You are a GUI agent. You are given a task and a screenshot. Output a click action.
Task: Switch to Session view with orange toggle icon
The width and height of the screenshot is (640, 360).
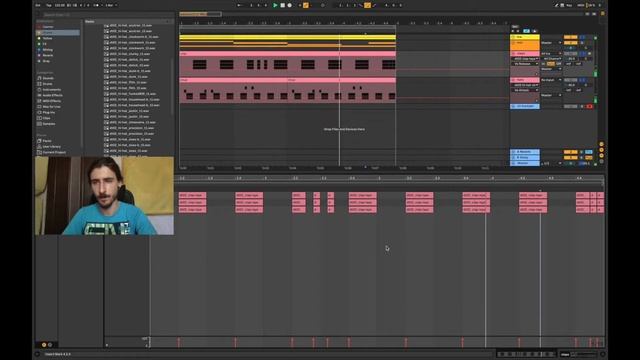coord(602,14)
